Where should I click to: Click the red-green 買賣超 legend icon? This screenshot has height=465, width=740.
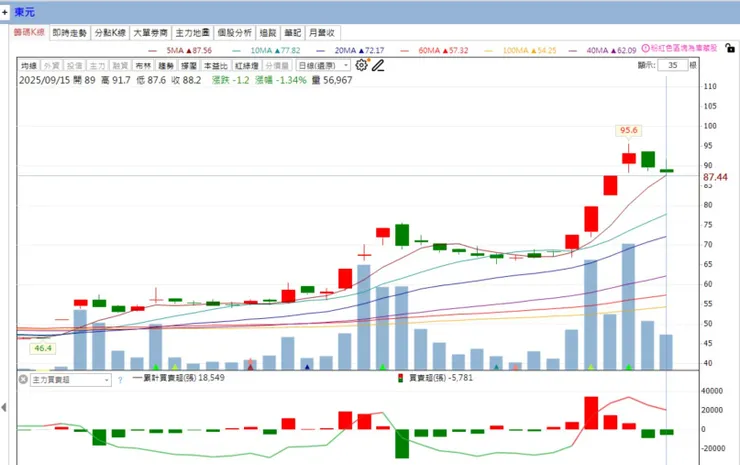tap(400, 378)
